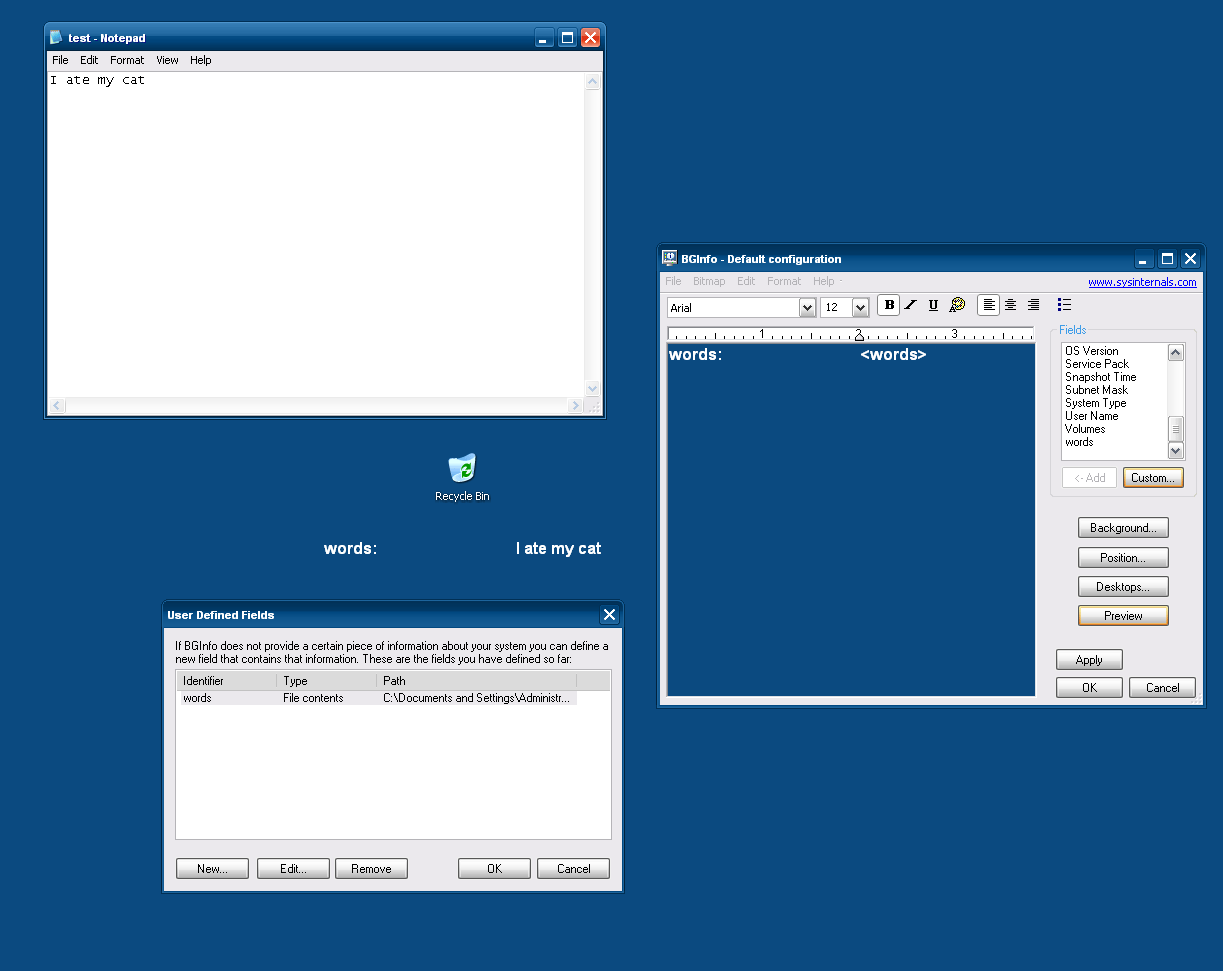This screenshot has height=971, width=1223.
Task: Click Cancel in User Defined Fields dialog
Action: (x=573, y=869)
